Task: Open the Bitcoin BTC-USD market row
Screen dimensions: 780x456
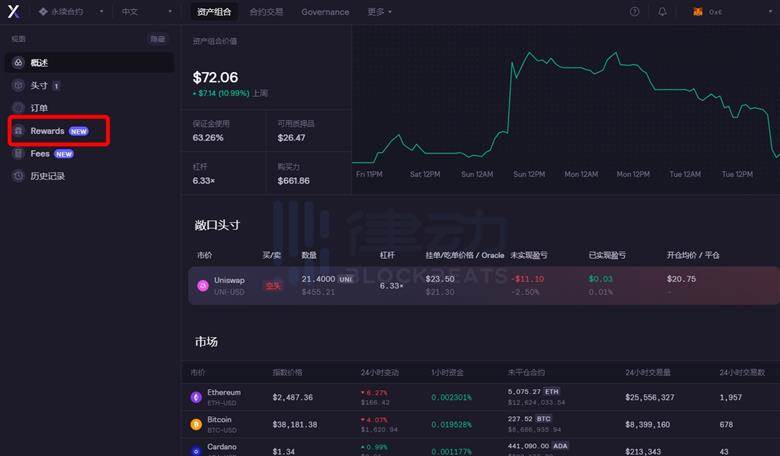Action: (x=481, y=424)
